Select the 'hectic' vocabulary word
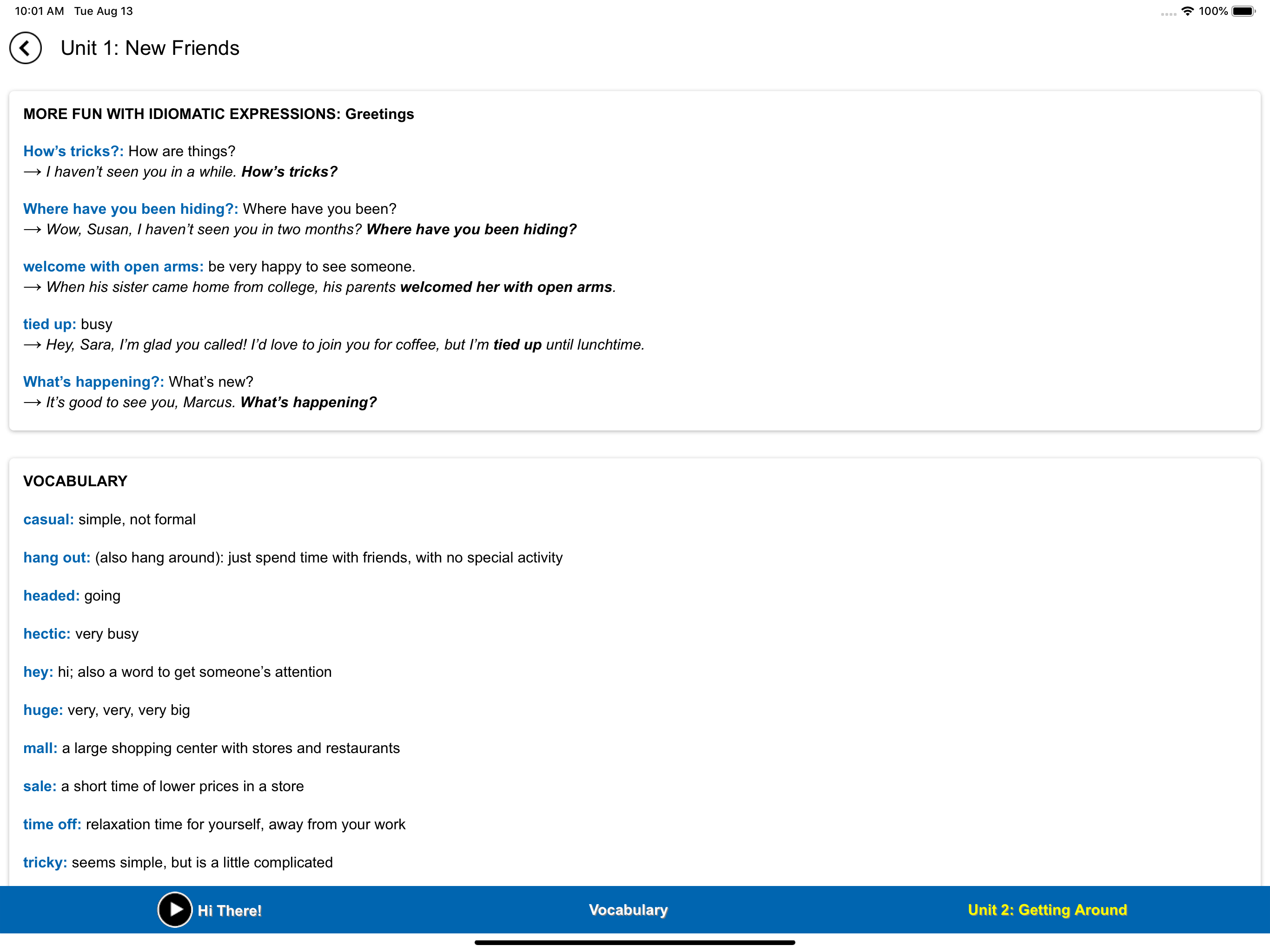This screenshot has height=952, width=1270. click(x=47, y=634)
